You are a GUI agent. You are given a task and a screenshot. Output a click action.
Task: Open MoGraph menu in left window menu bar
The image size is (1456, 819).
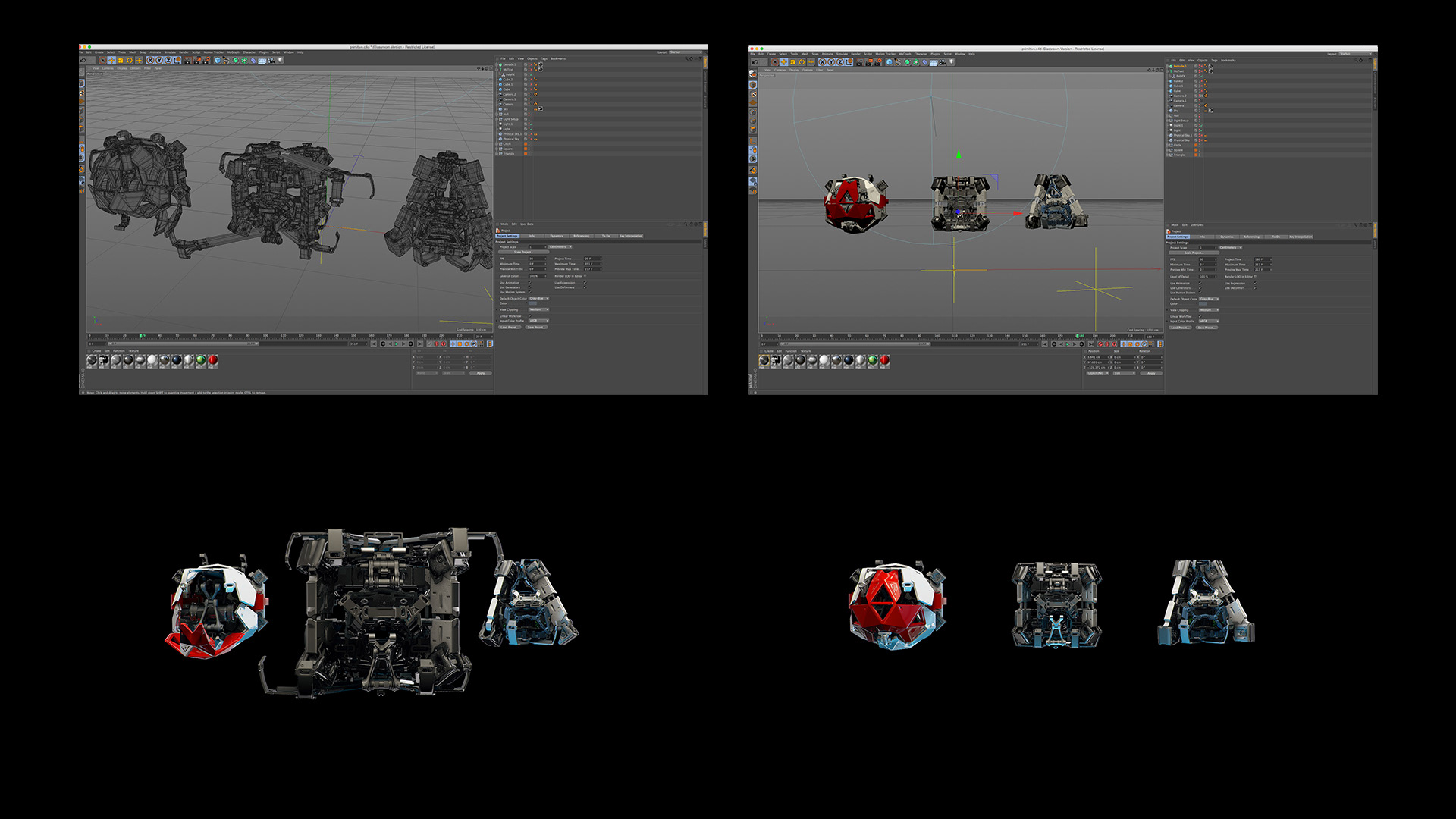click(x=233, y=52)
